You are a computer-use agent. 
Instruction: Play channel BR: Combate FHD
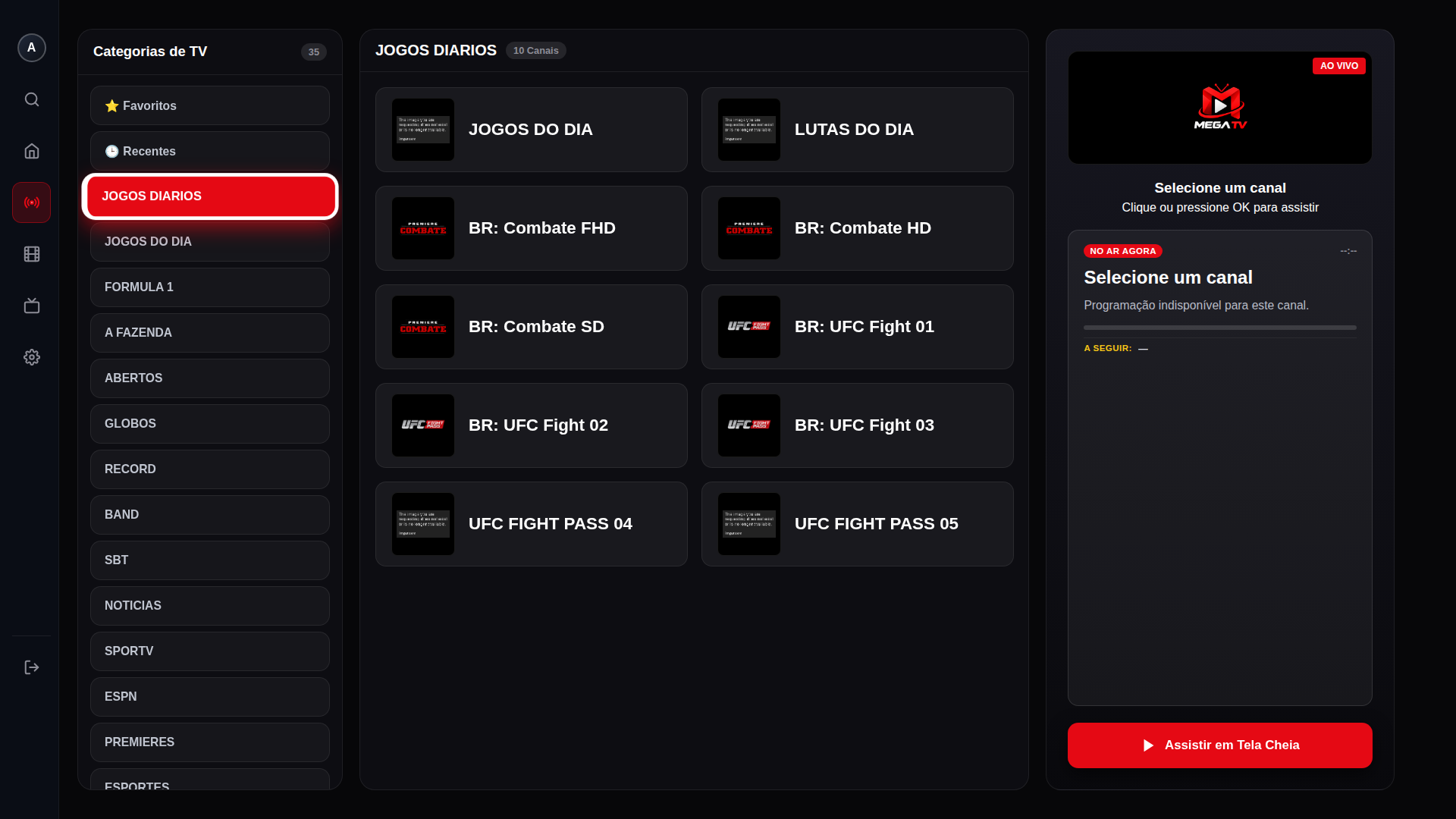[532, 228]
